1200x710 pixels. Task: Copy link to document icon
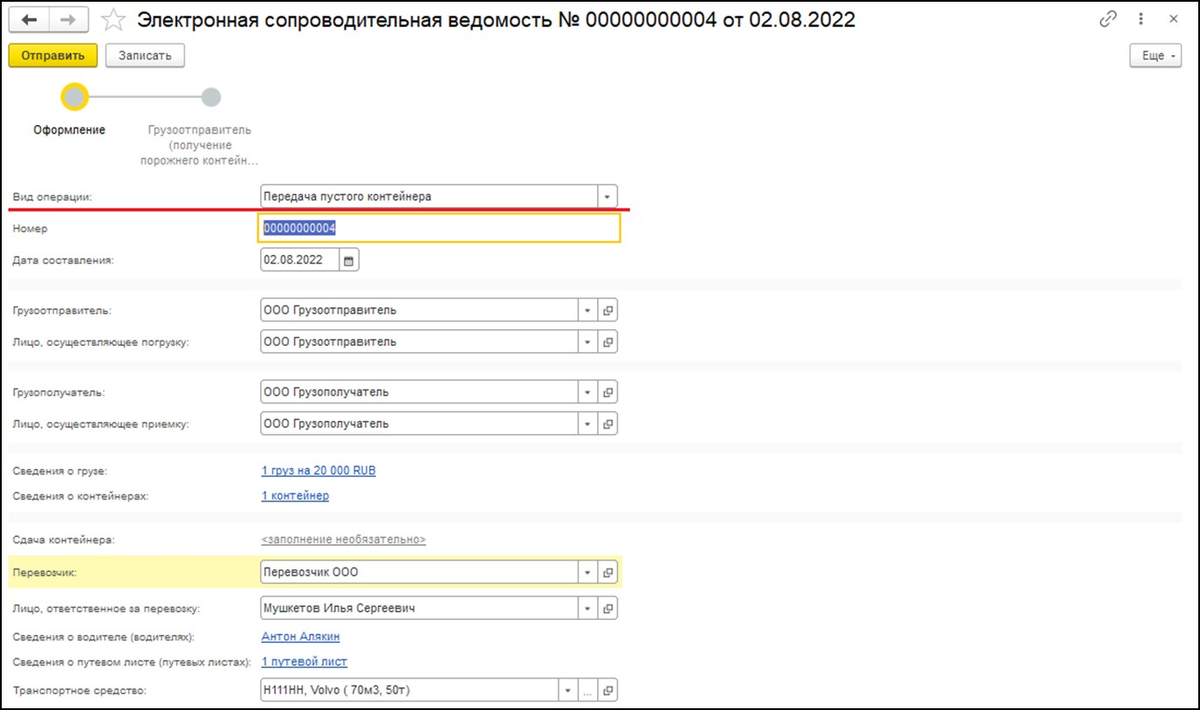(x=1108, y=19)
